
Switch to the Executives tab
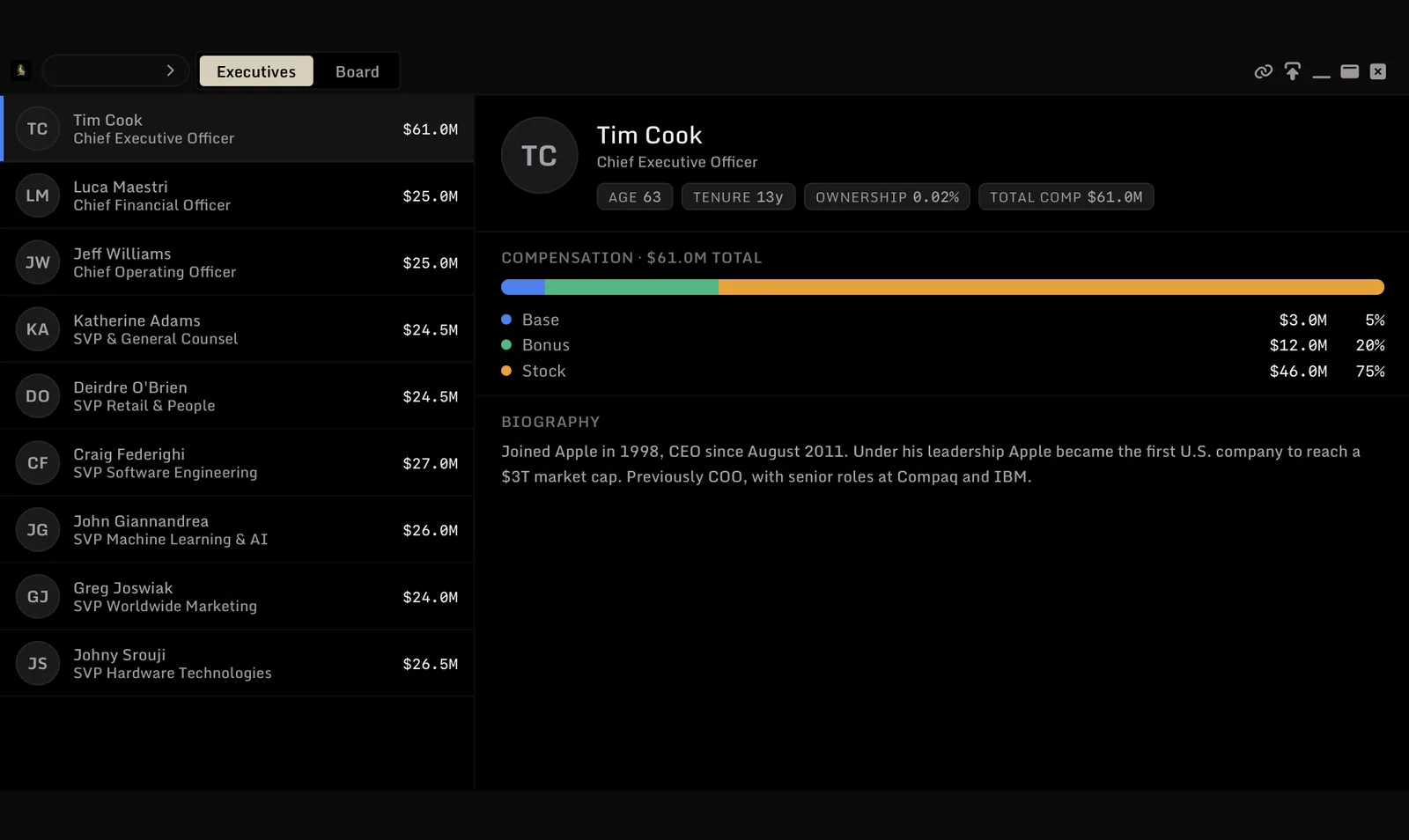pyautogui.click(x=256, y=71)
